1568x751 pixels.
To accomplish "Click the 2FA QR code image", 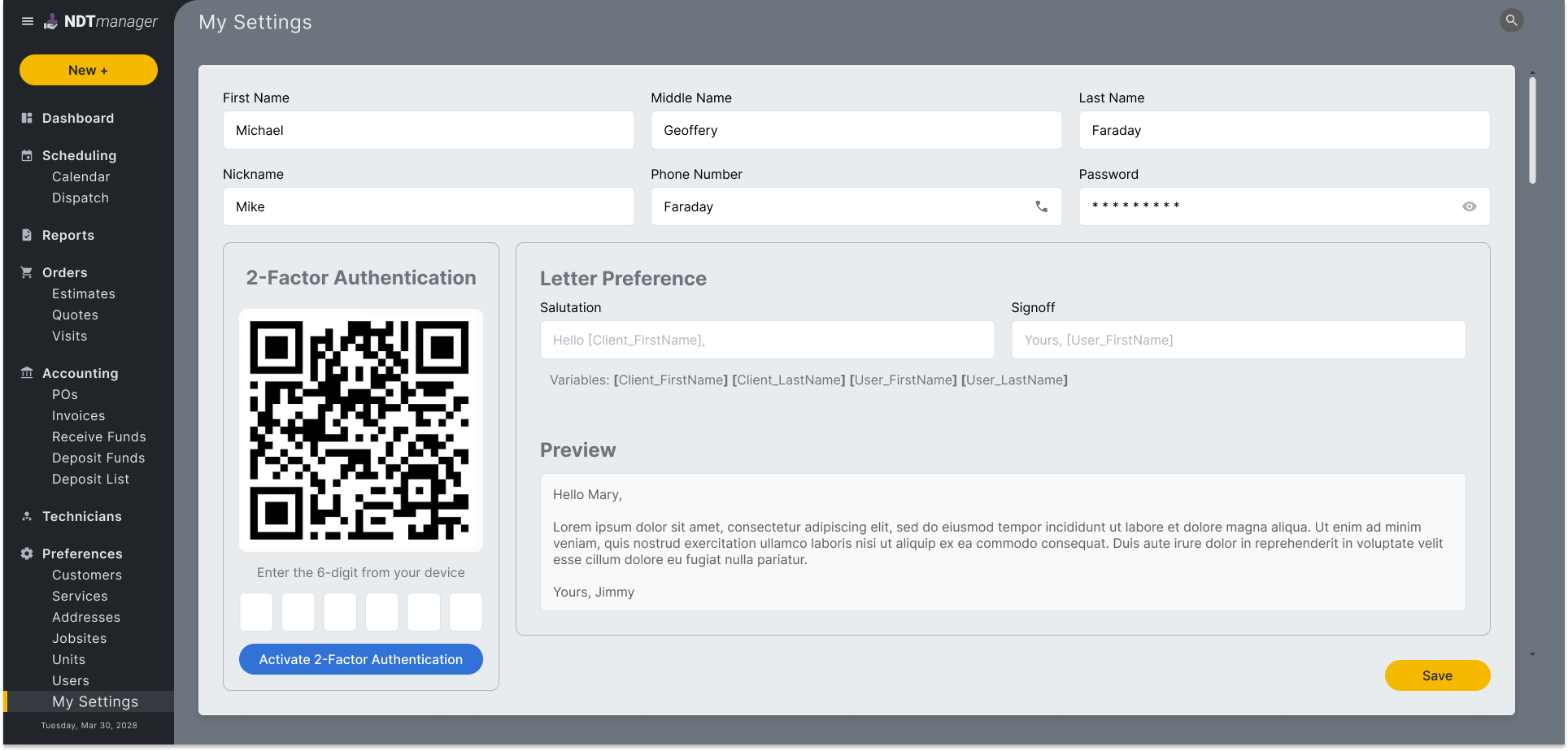I will tap(361, 430).
